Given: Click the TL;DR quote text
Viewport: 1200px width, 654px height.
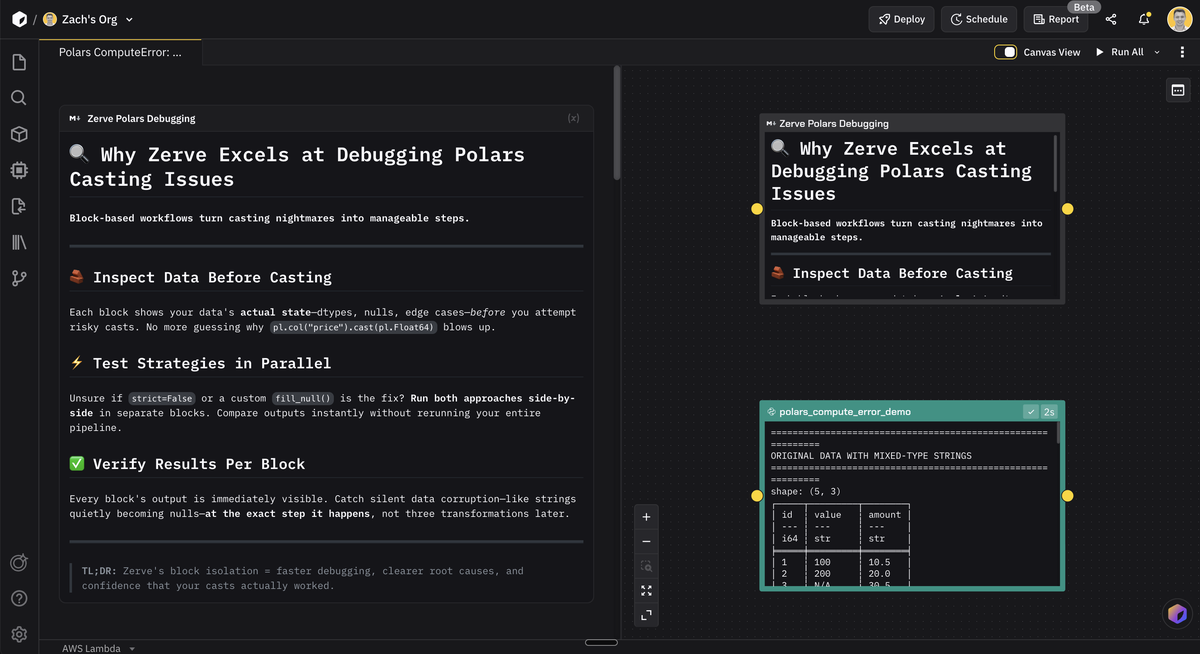Looking at the screenshot, I should (x=302, y=578).
